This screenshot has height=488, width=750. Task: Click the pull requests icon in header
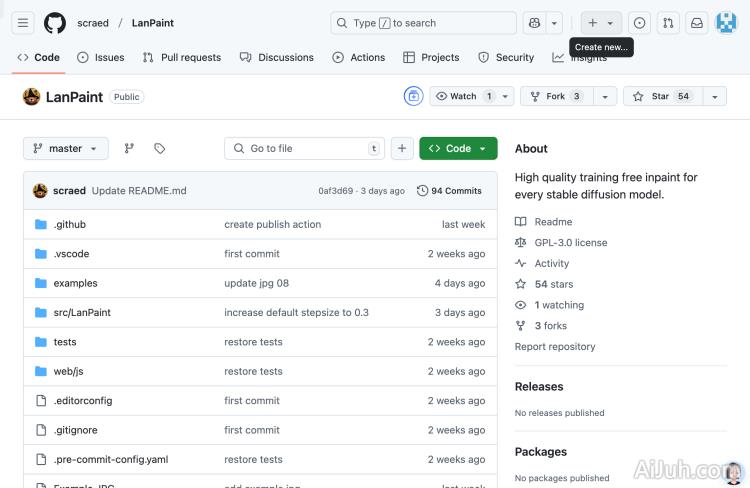coord(668,23)
